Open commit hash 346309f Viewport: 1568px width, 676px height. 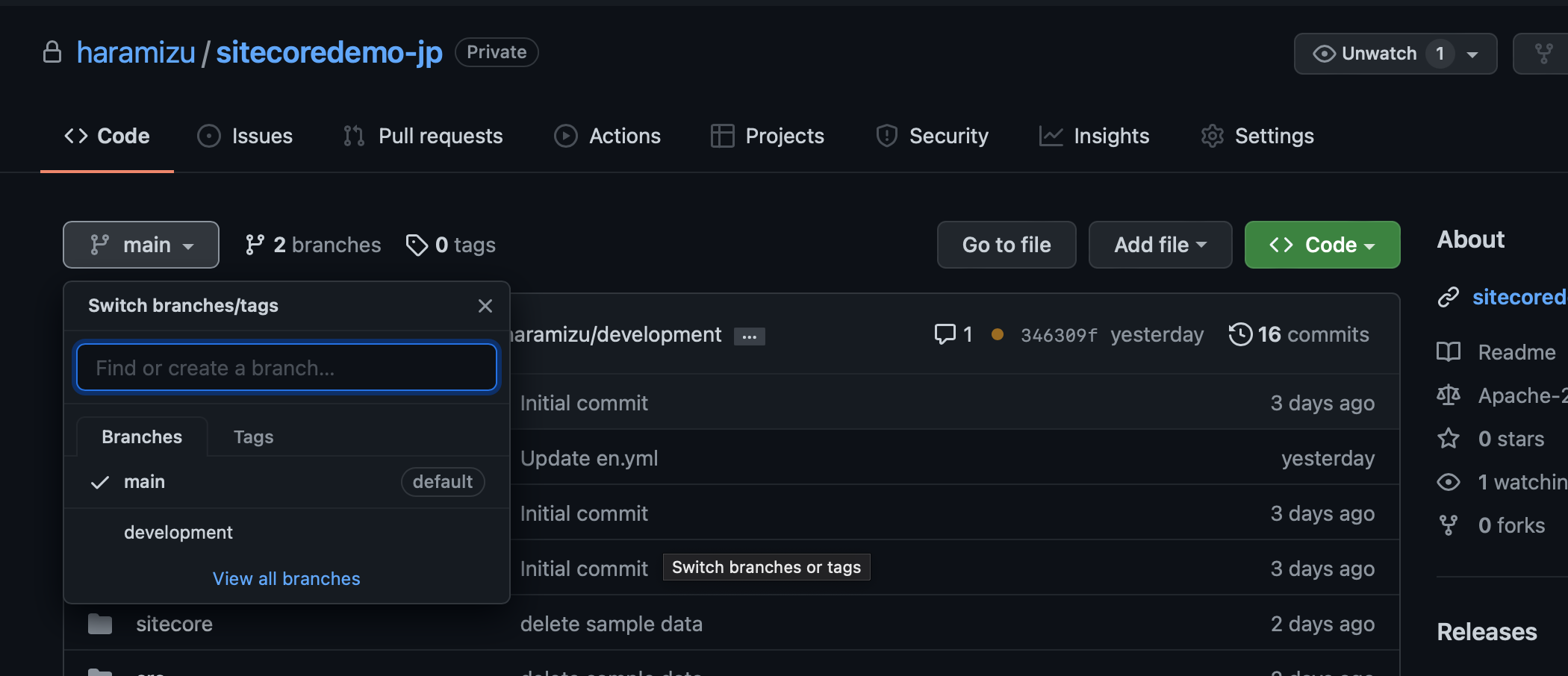pyautogui.click(x=1059, y=335)
